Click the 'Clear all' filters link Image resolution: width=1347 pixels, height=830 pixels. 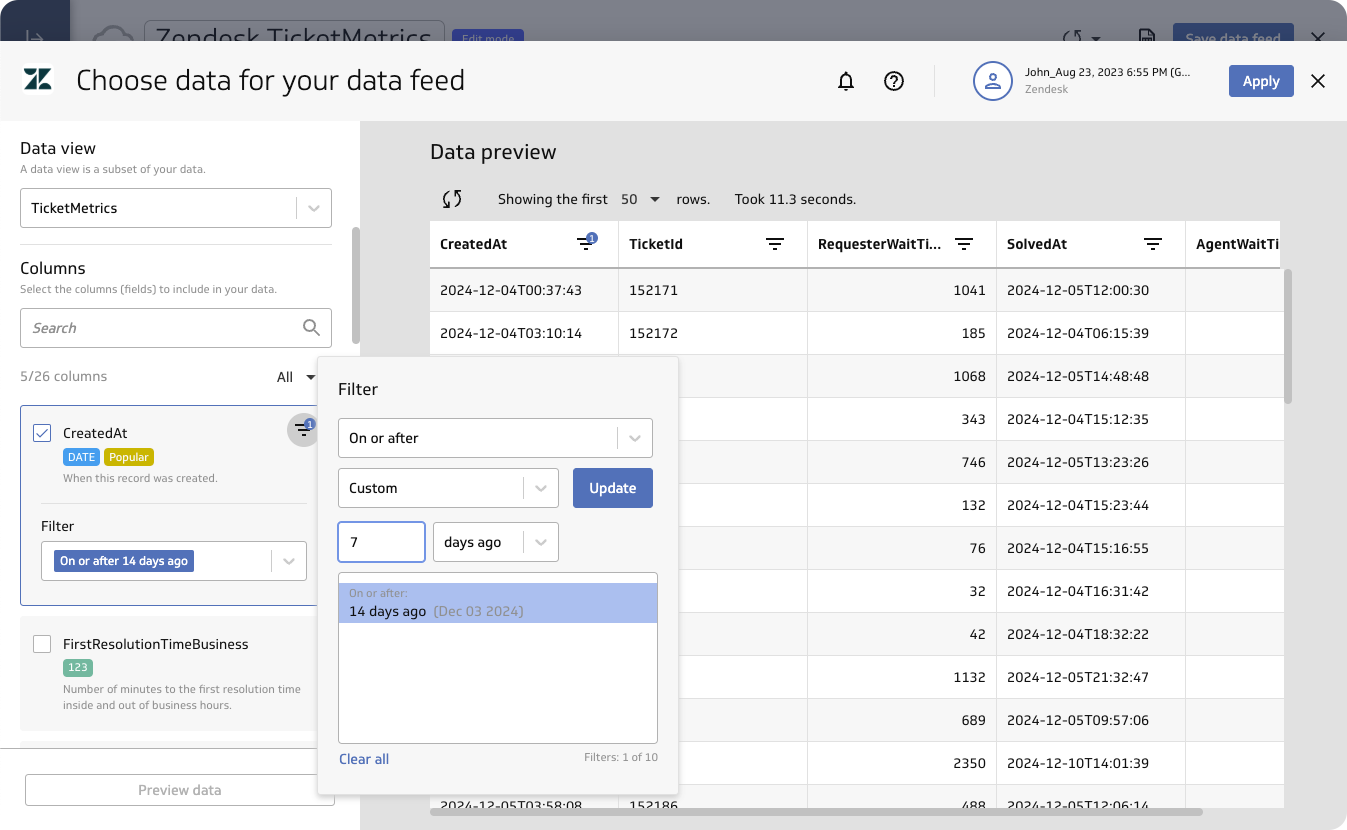364,759
